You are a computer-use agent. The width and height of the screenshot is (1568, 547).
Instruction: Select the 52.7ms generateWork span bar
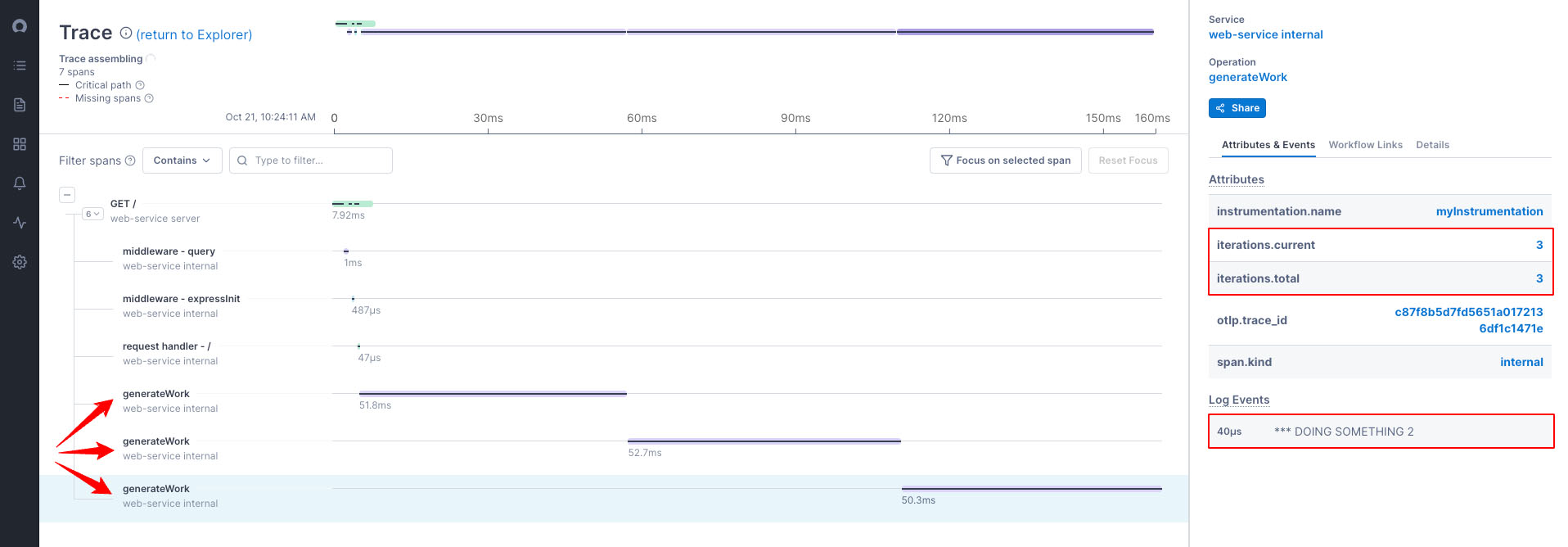pos(764,441)
